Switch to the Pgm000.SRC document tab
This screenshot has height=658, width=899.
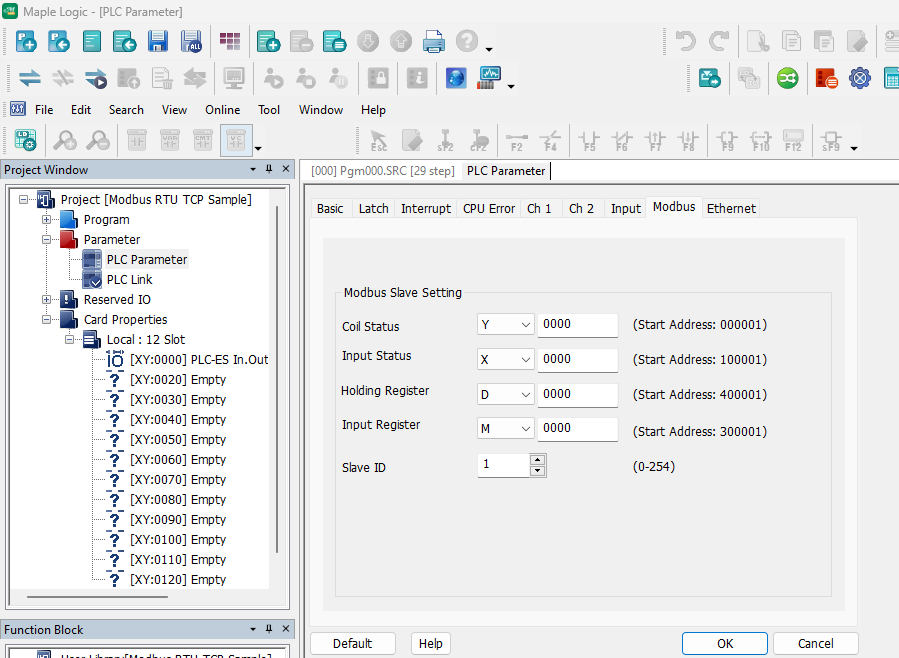point(382,171)
